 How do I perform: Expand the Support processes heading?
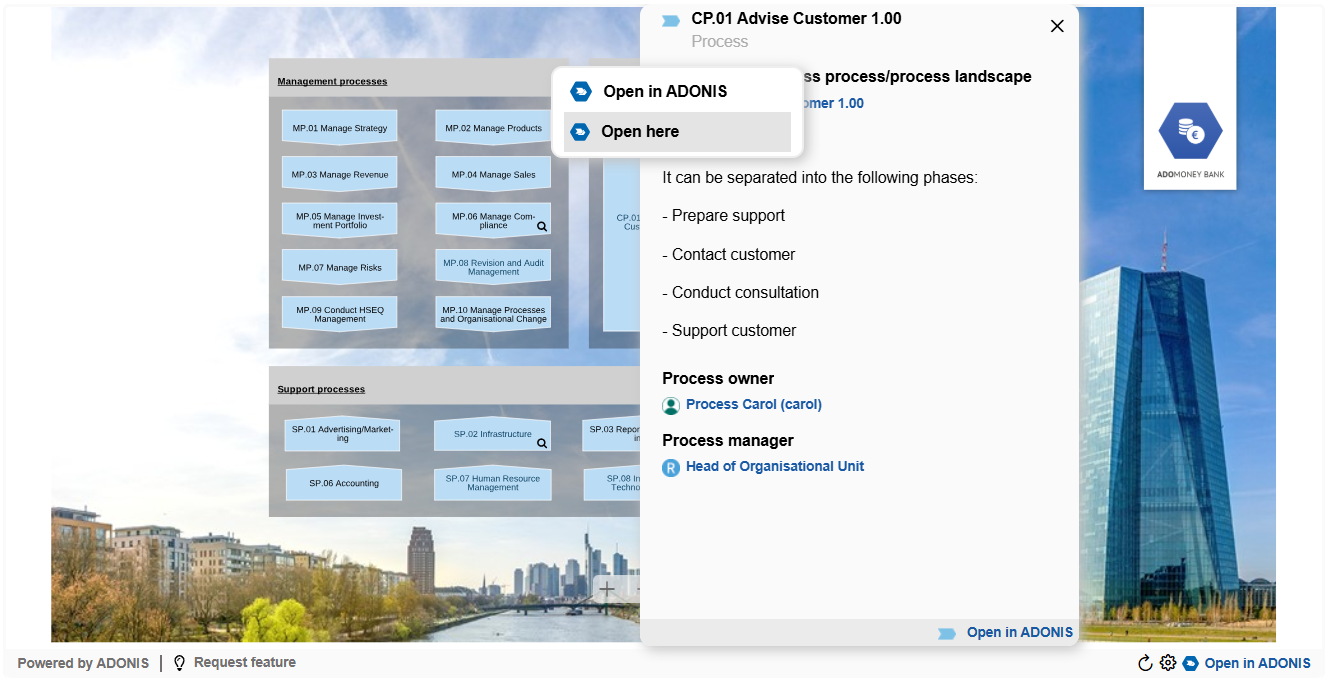coord(321,390)
